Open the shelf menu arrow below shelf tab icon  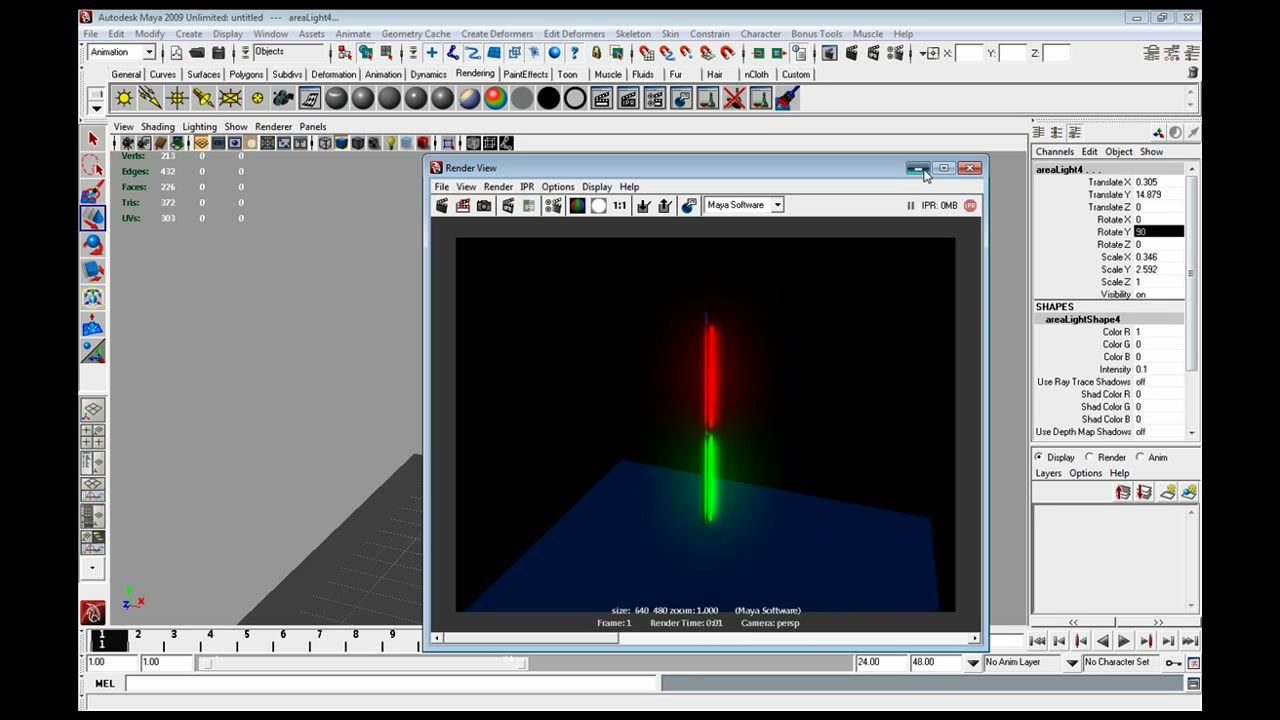(96, 107)
